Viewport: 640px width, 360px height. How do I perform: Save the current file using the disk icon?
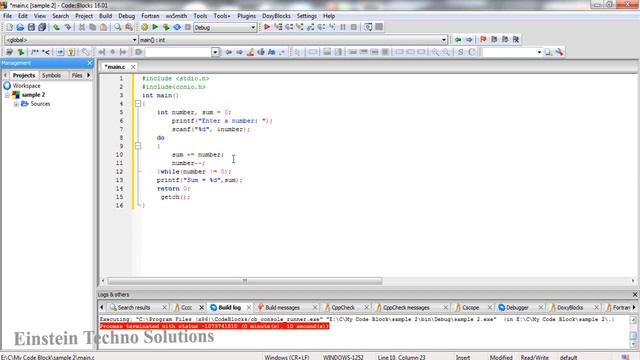tap(31, 27)
